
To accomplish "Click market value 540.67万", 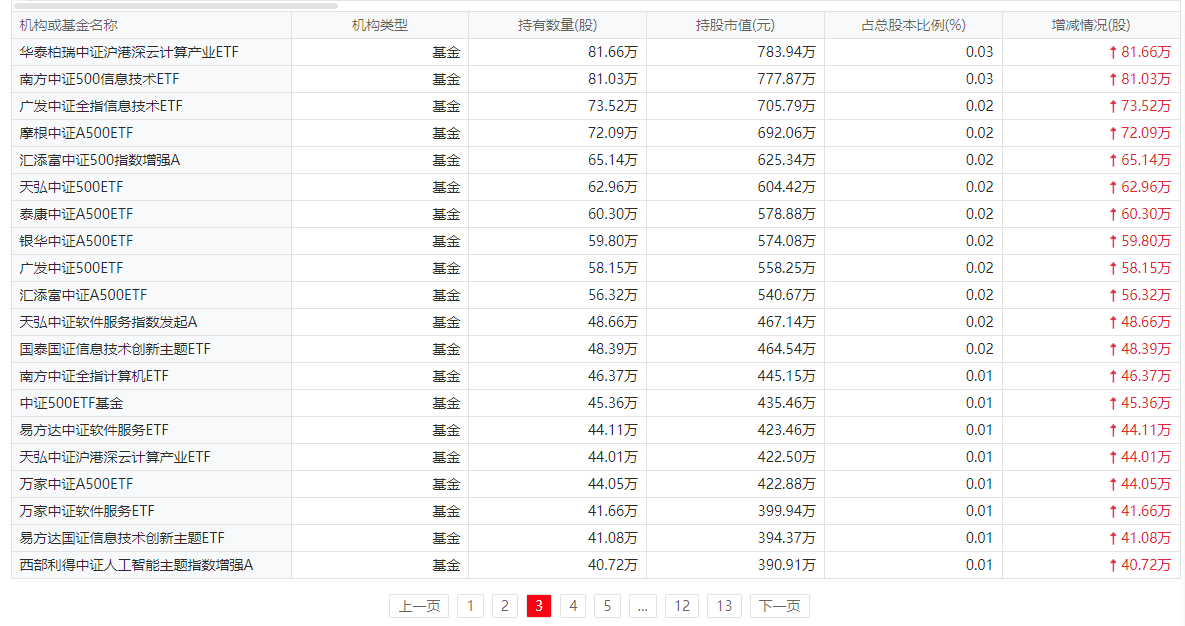I will (x=786, y=295).
